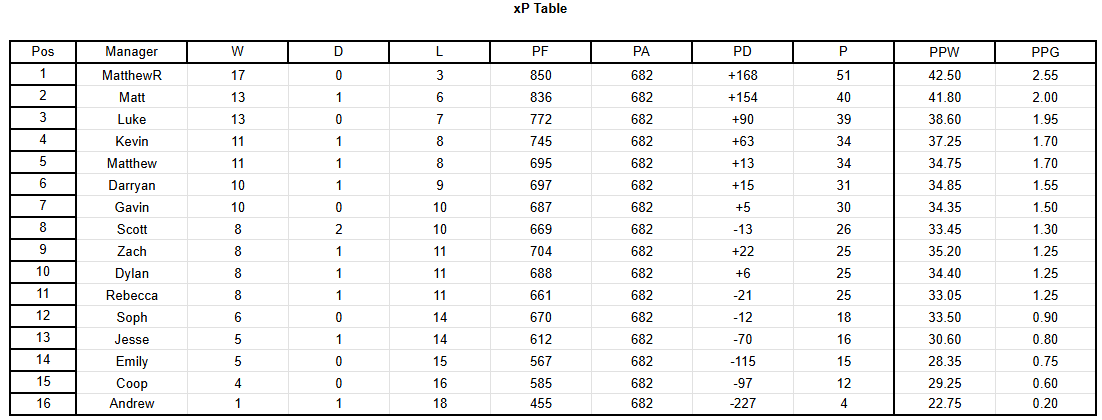Select Matt's points total of 40
1102x420 pixels.
(843, 97)
